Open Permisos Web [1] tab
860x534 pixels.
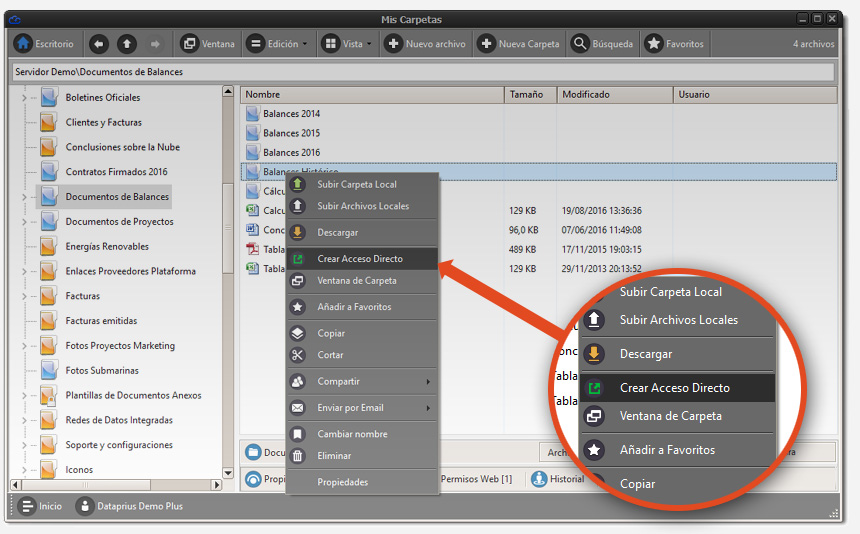pos(476,479)
